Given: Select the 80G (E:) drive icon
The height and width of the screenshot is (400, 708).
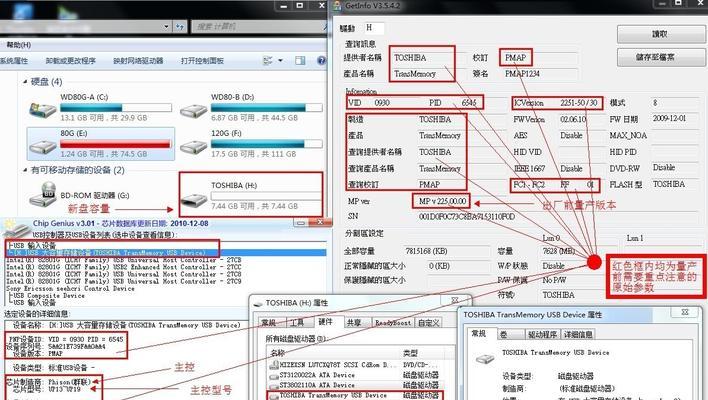Looking at the screenshot, I should coord(42,146).
